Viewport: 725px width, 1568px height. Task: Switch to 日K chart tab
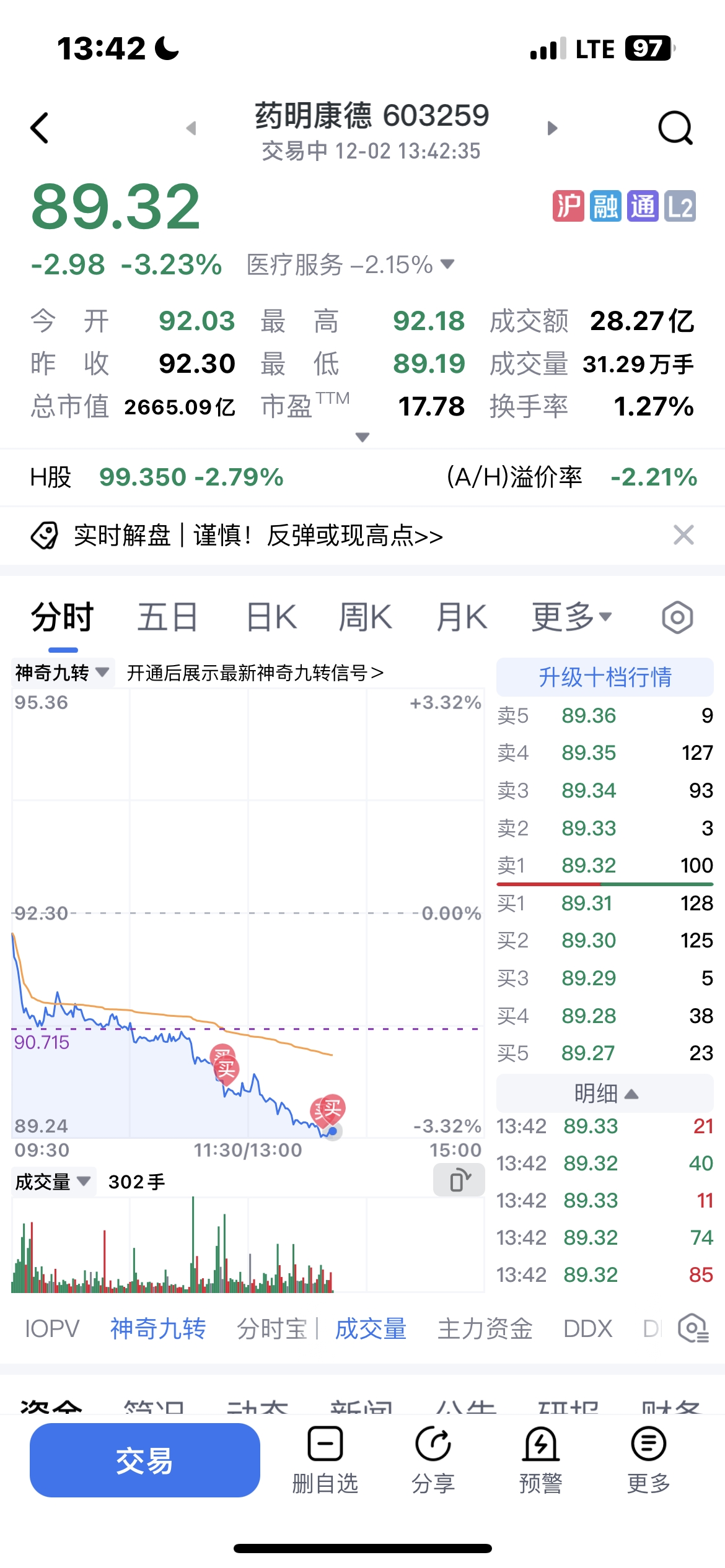click(x=271, y=617)
